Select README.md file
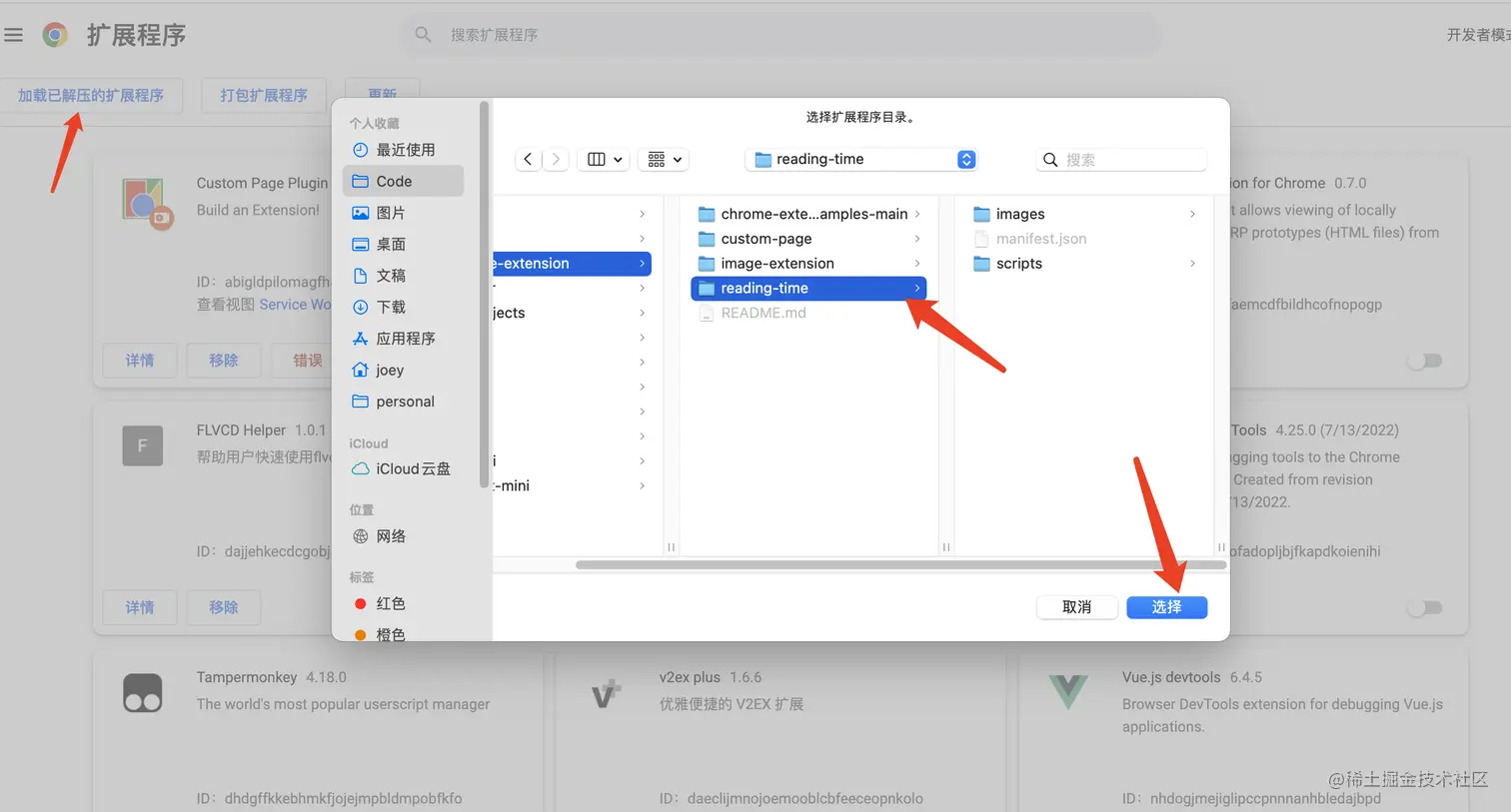Image resolution: width=1511 pixels, height=812 pixels. (x=808, y=313)
